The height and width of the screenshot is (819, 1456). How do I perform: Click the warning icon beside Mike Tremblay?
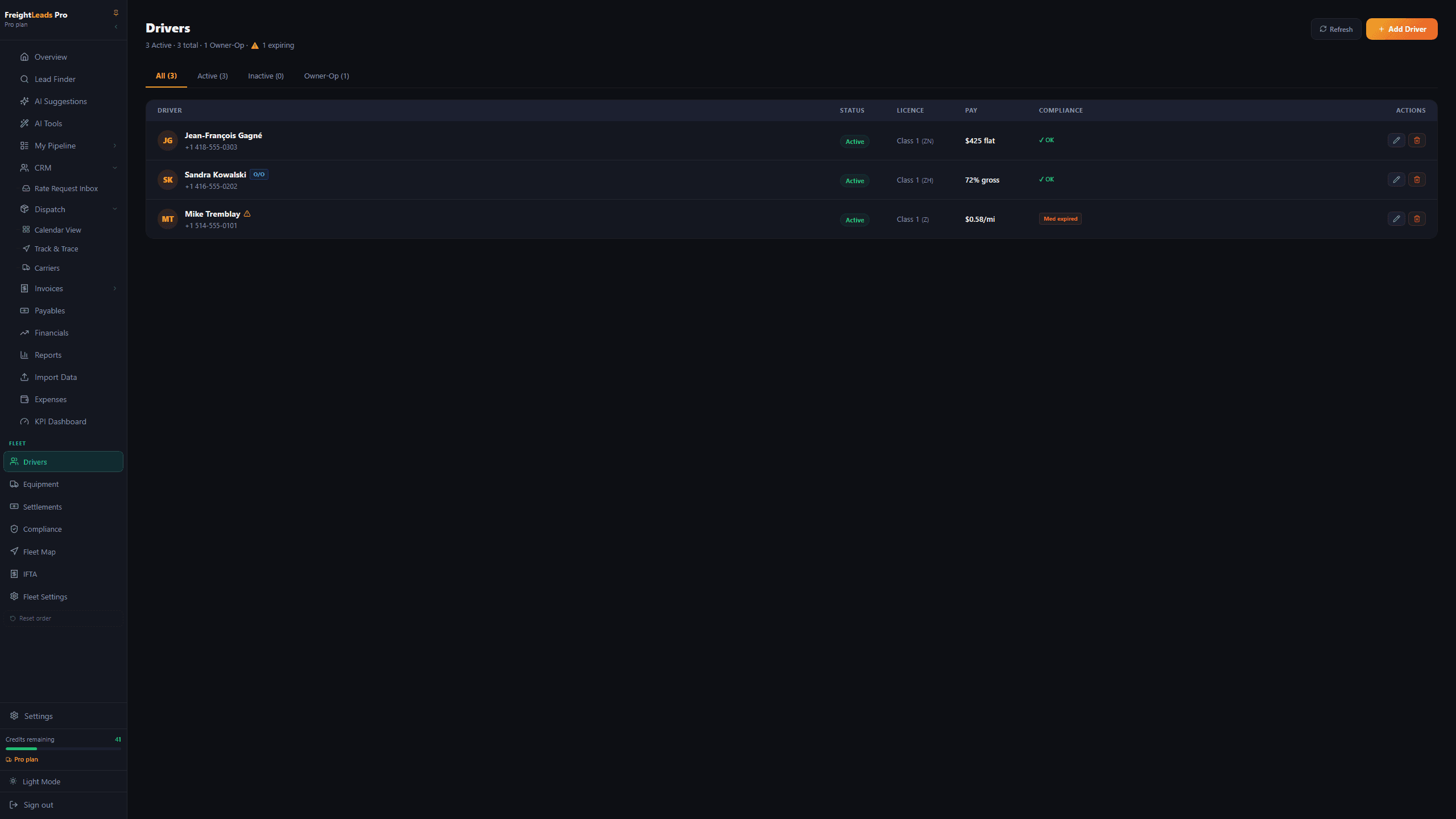coord(247,214)
